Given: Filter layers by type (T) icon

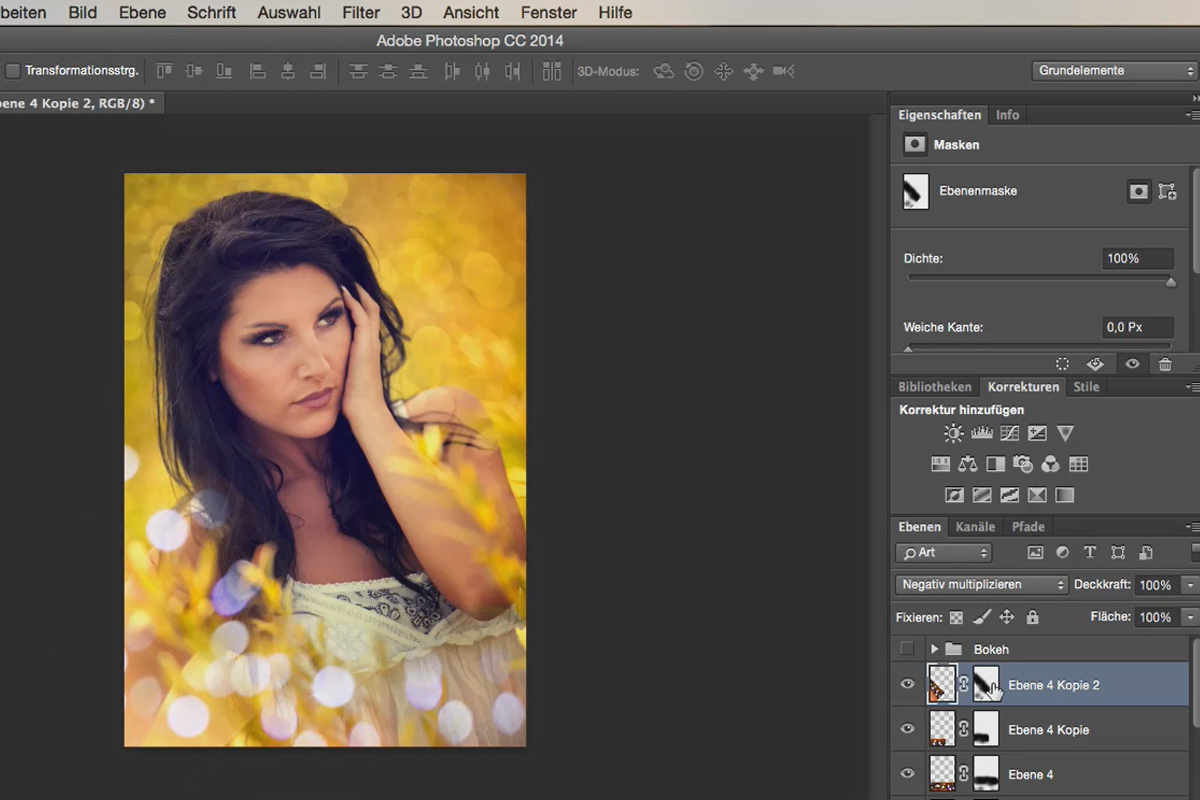Looking at the screenshot, I should tap(1090, 552).
